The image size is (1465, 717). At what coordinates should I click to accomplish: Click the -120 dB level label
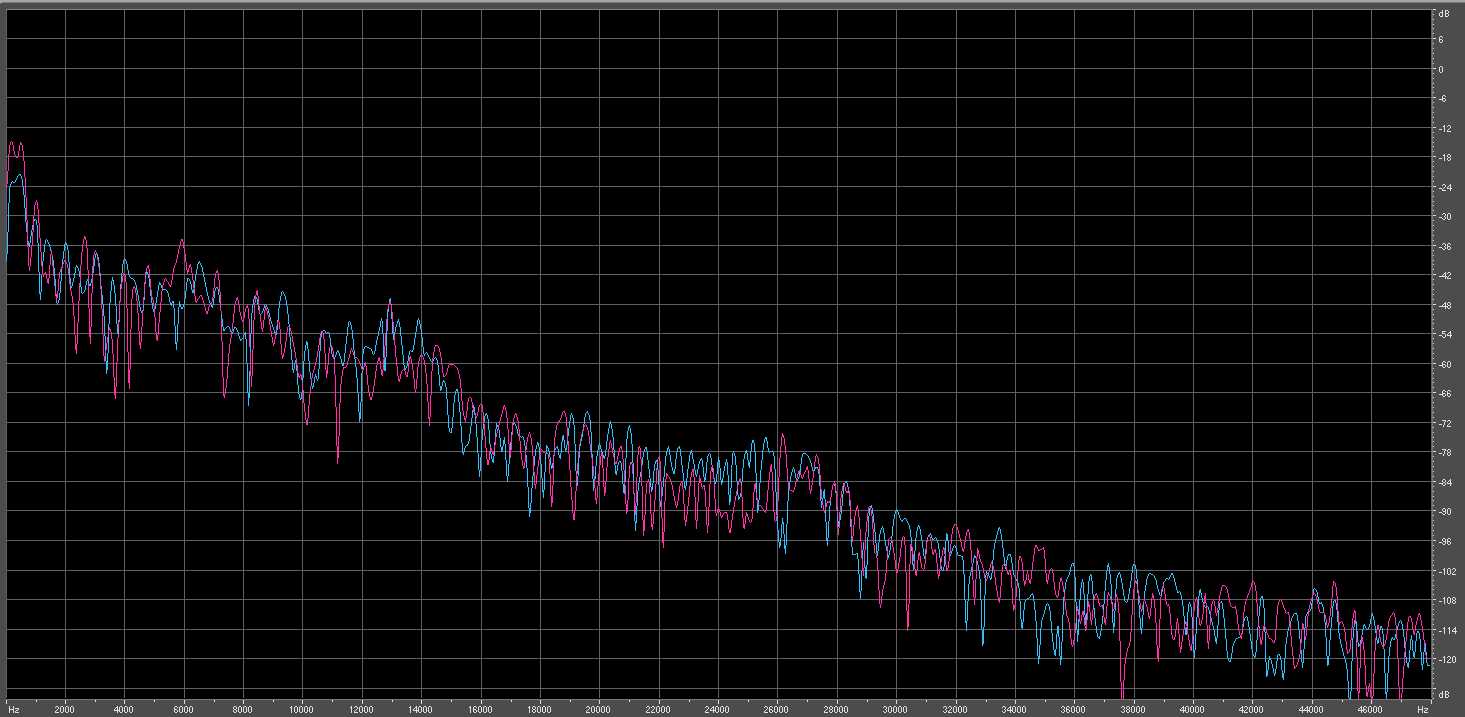1444,659
